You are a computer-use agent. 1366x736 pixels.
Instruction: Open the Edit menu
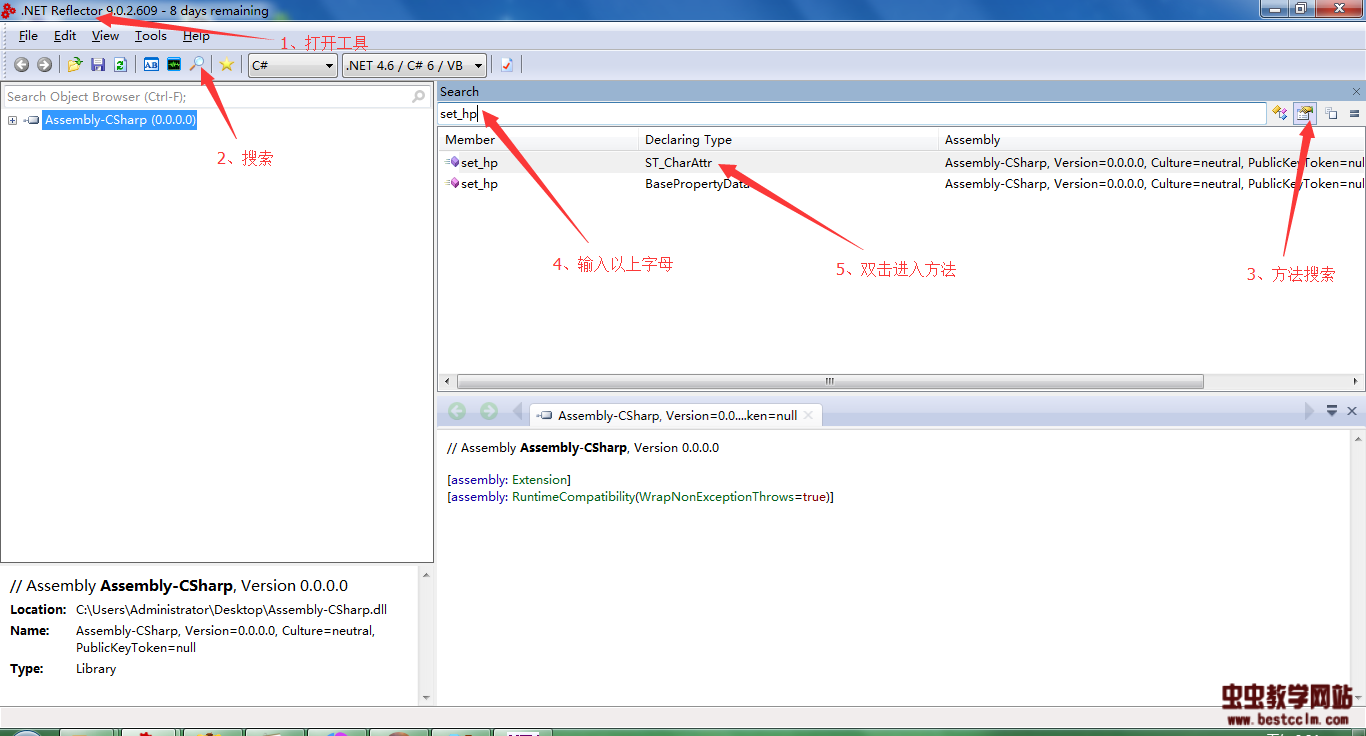65,36
